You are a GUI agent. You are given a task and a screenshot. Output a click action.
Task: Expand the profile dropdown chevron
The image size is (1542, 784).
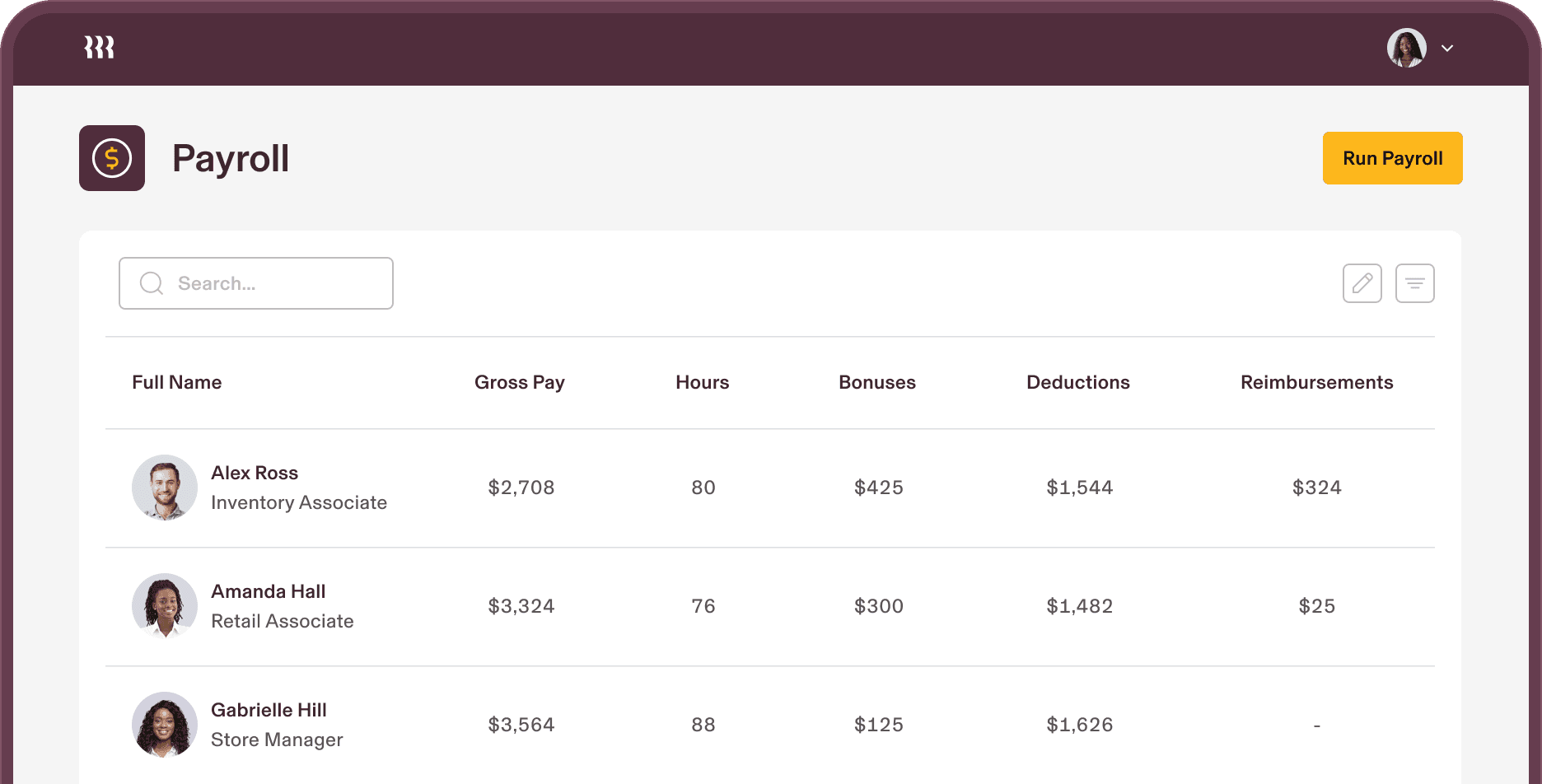tap(1447, 49)
